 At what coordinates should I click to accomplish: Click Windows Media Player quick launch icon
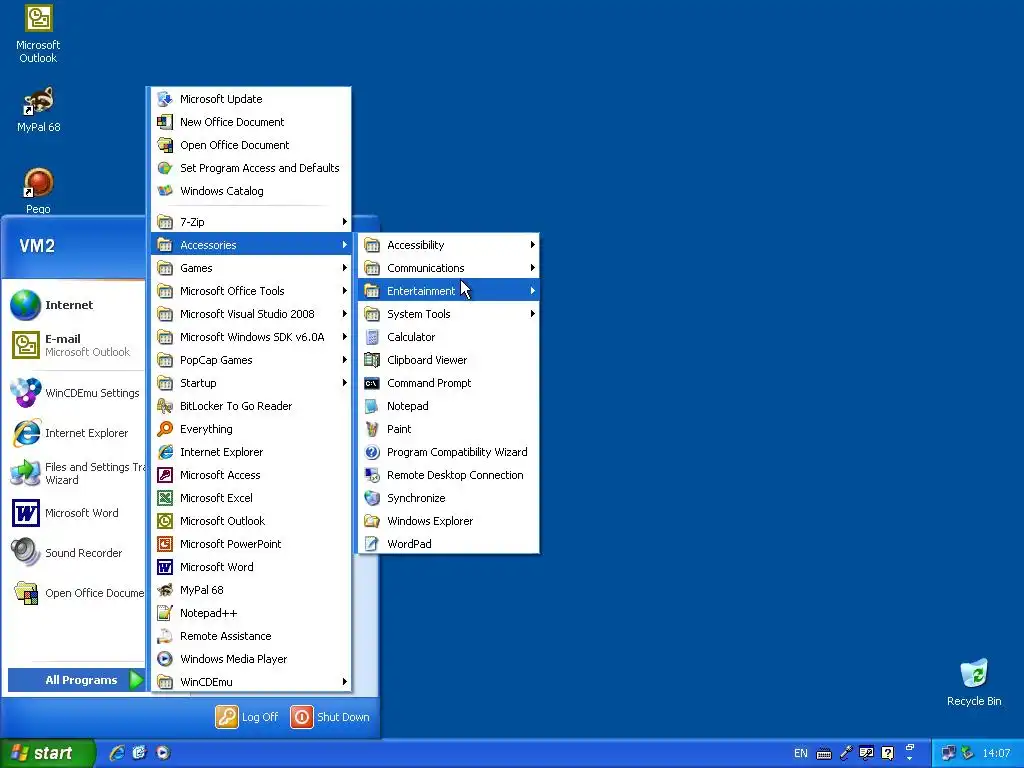pyautogui.click(x=163, y=753)
